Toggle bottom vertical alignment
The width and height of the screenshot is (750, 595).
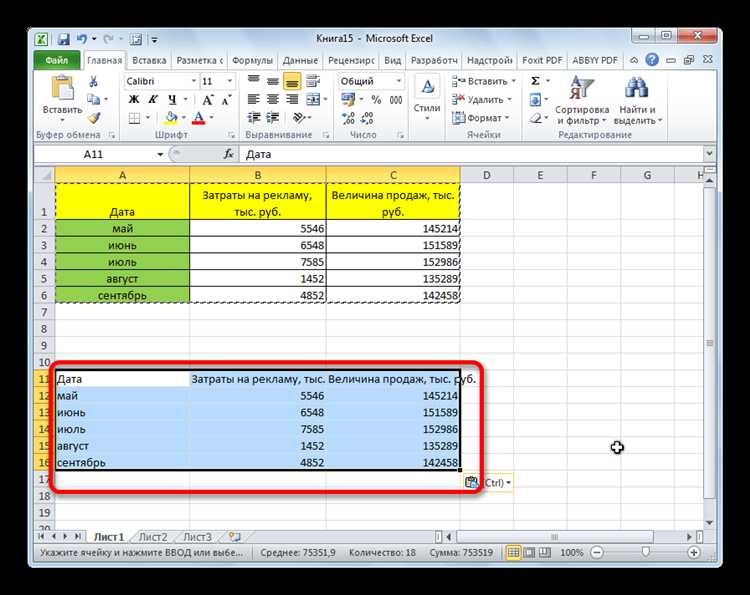(x=292, y=81)
